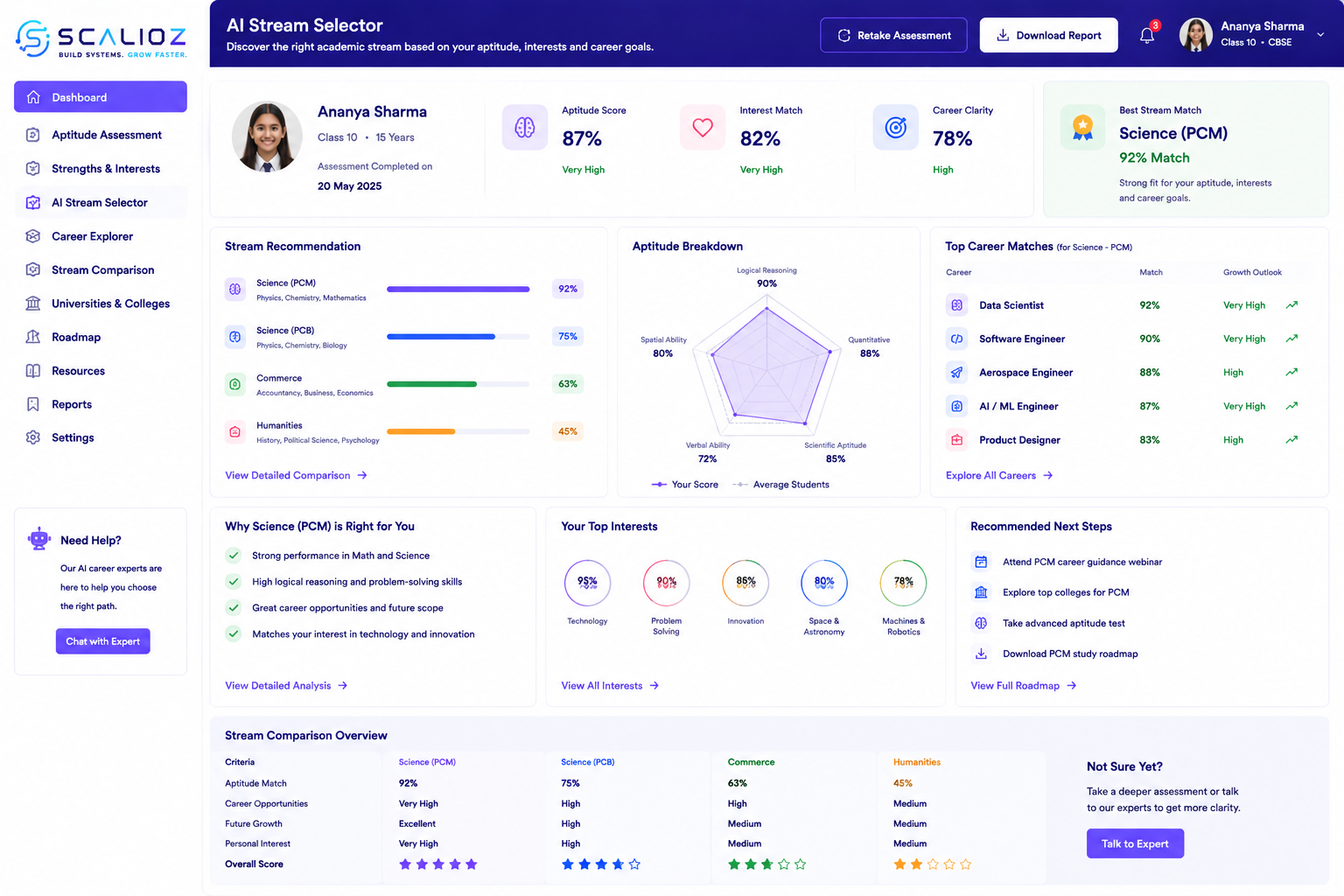Select Stream Comparison sidebar item
This screenshot has width=1344, height=896.
click(x=101, y=269)
